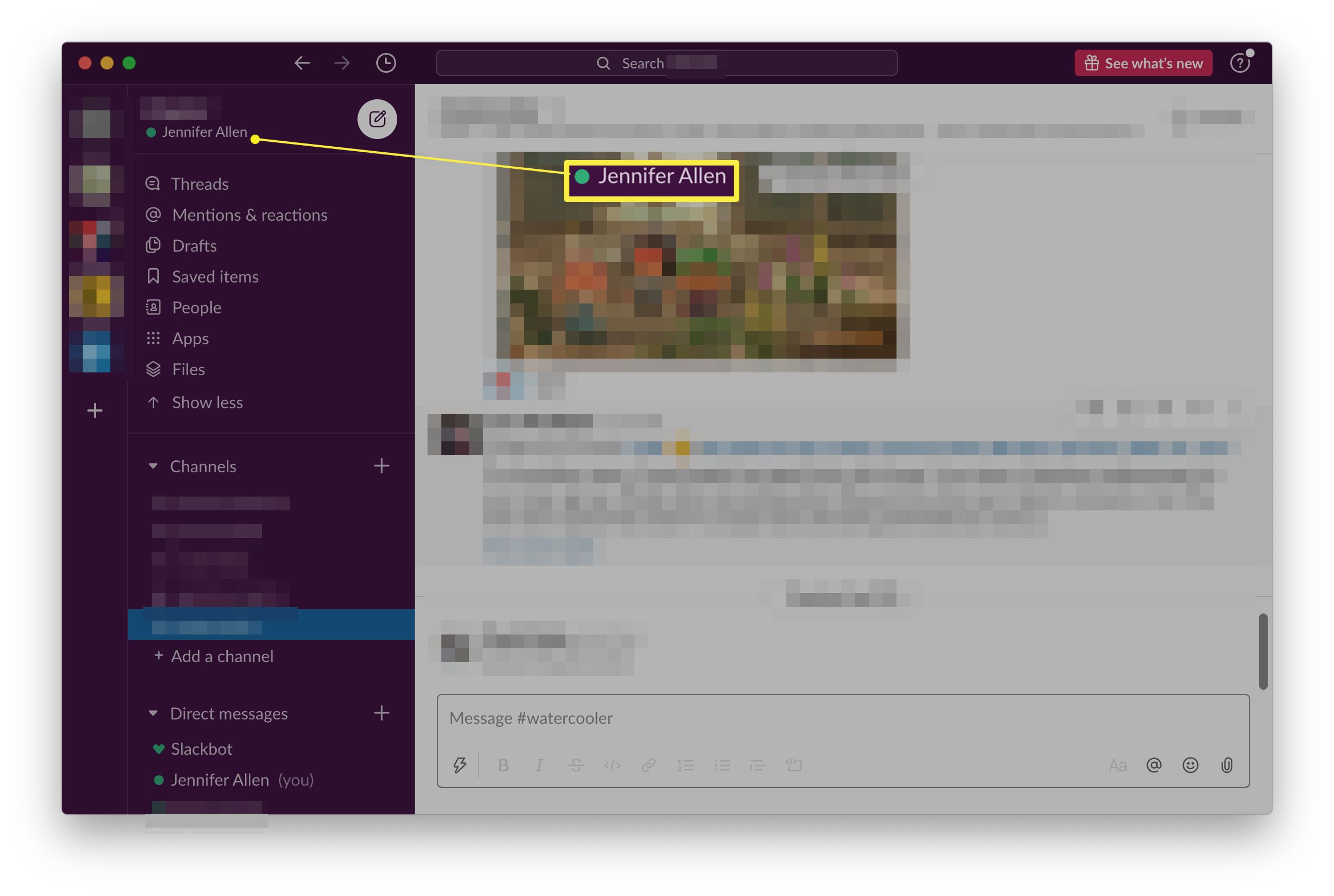Image resolution: width=1334 pixels, height=896 pixels.
Task: Click the Add a channel button
Action: click(213, 655)
